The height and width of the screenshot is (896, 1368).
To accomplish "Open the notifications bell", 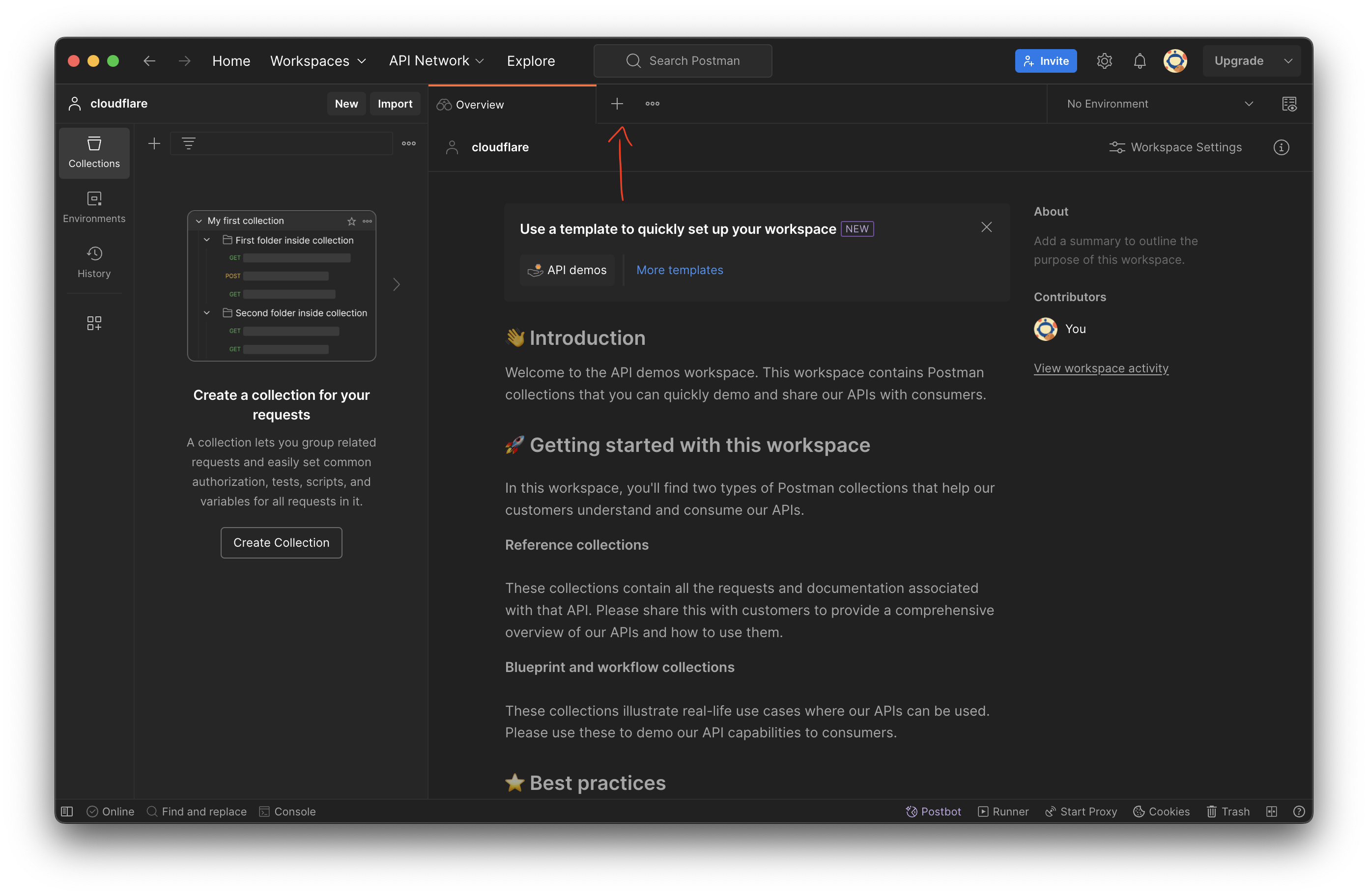I will tap(1140, 61).
